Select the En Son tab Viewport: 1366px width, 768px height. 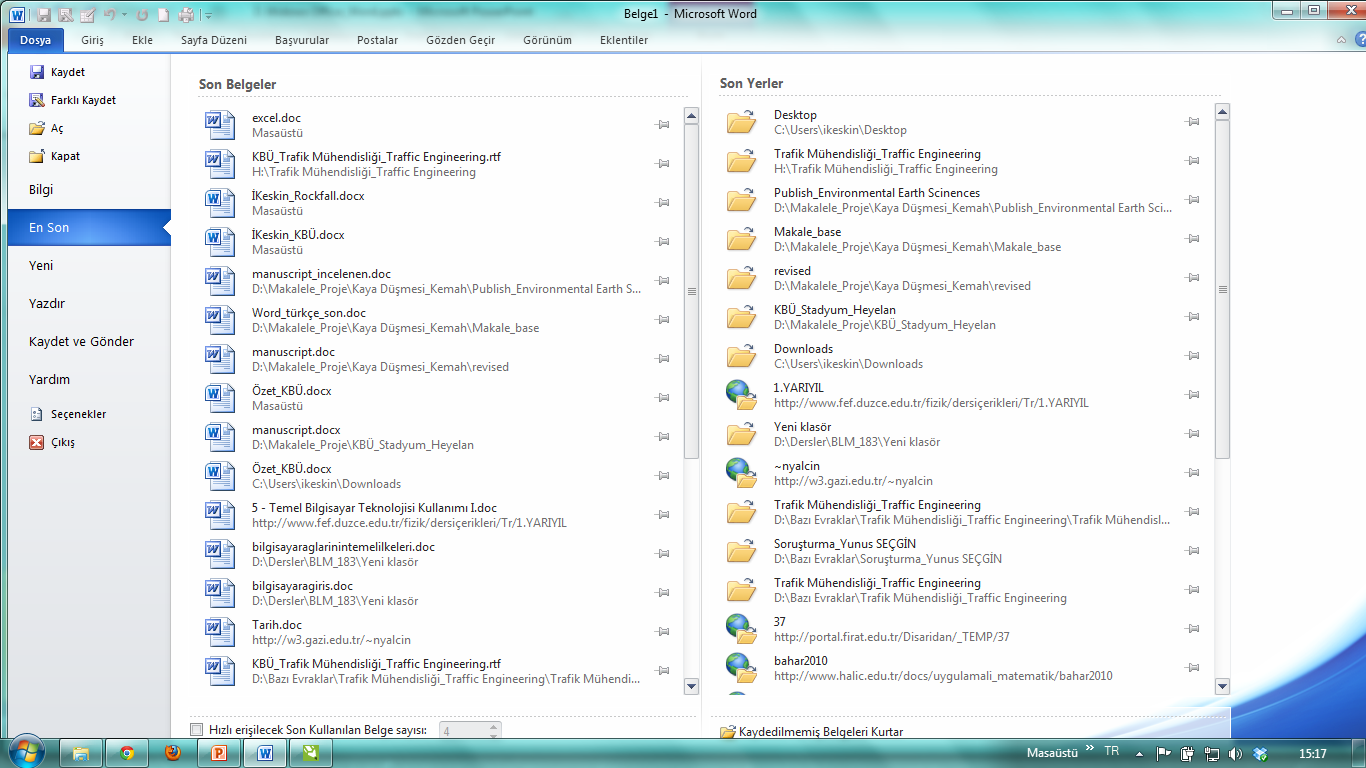point(89,228)
